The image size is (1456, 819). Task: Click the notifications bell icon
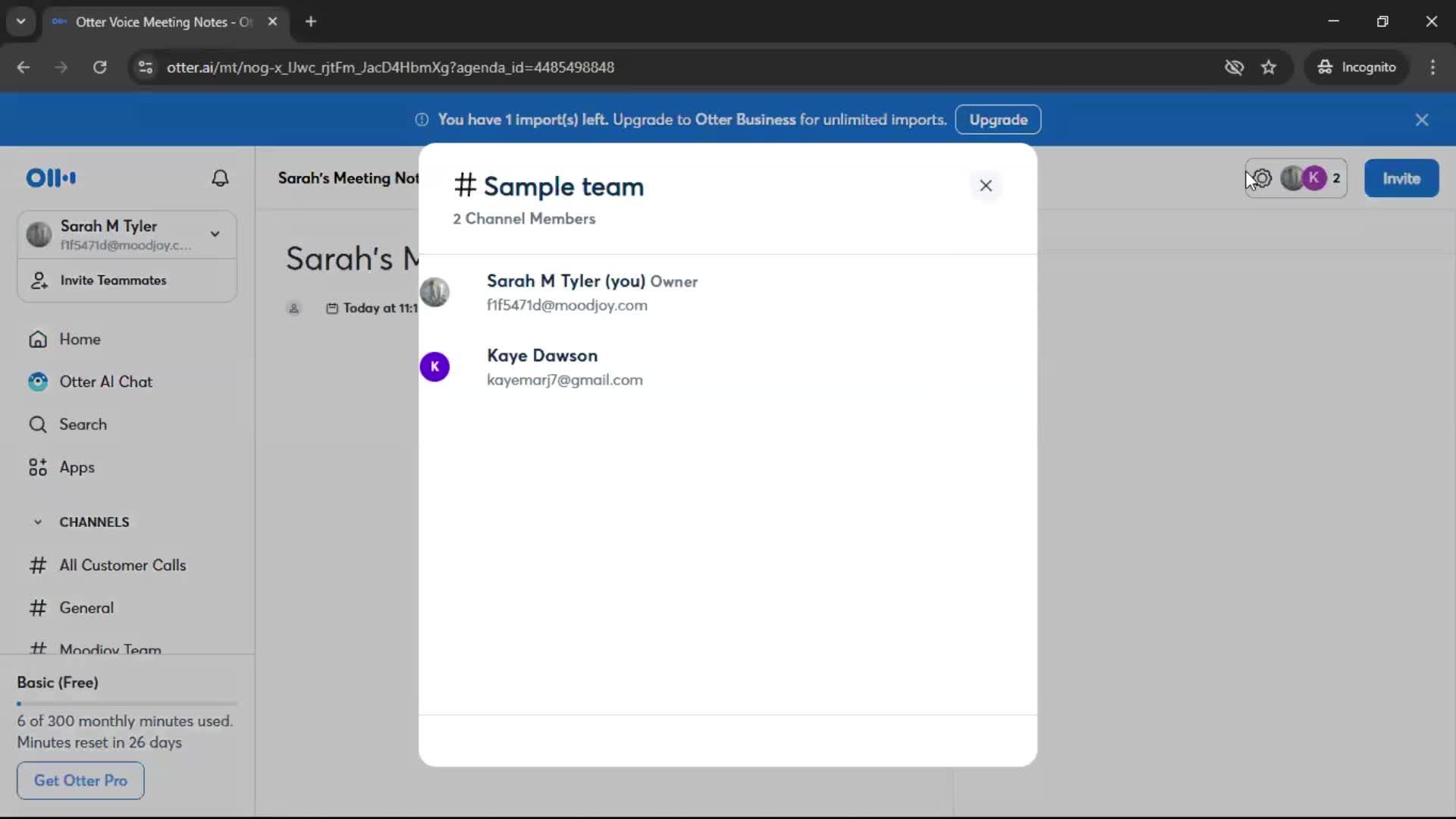pyautogui.click(x=220, y=178)
